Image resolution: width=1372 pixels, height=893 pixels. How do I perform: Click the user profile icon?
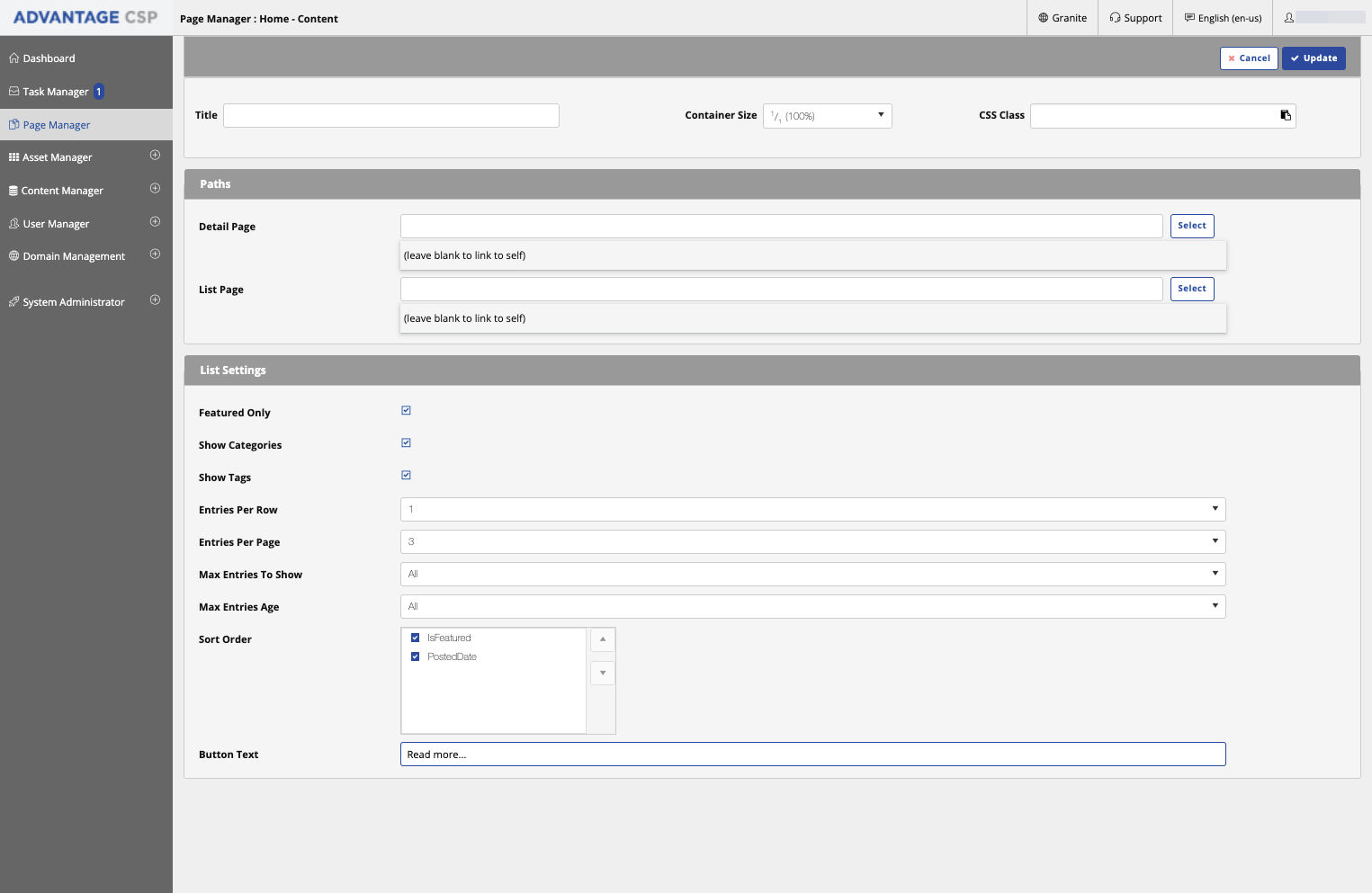[x=1289, y=18]
